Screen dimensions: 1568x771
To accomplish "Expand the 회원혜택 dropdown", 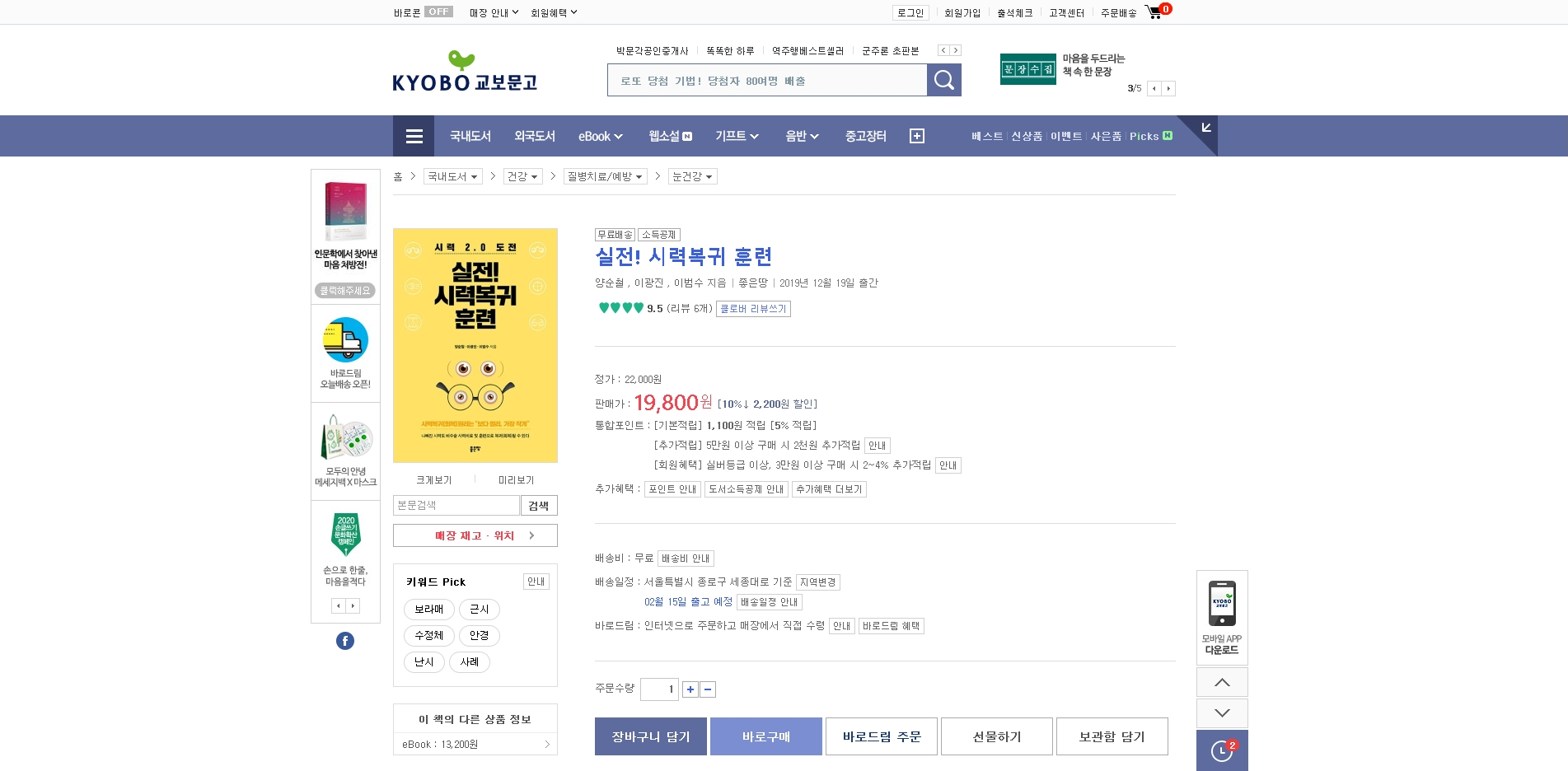I will click(554, 12).
